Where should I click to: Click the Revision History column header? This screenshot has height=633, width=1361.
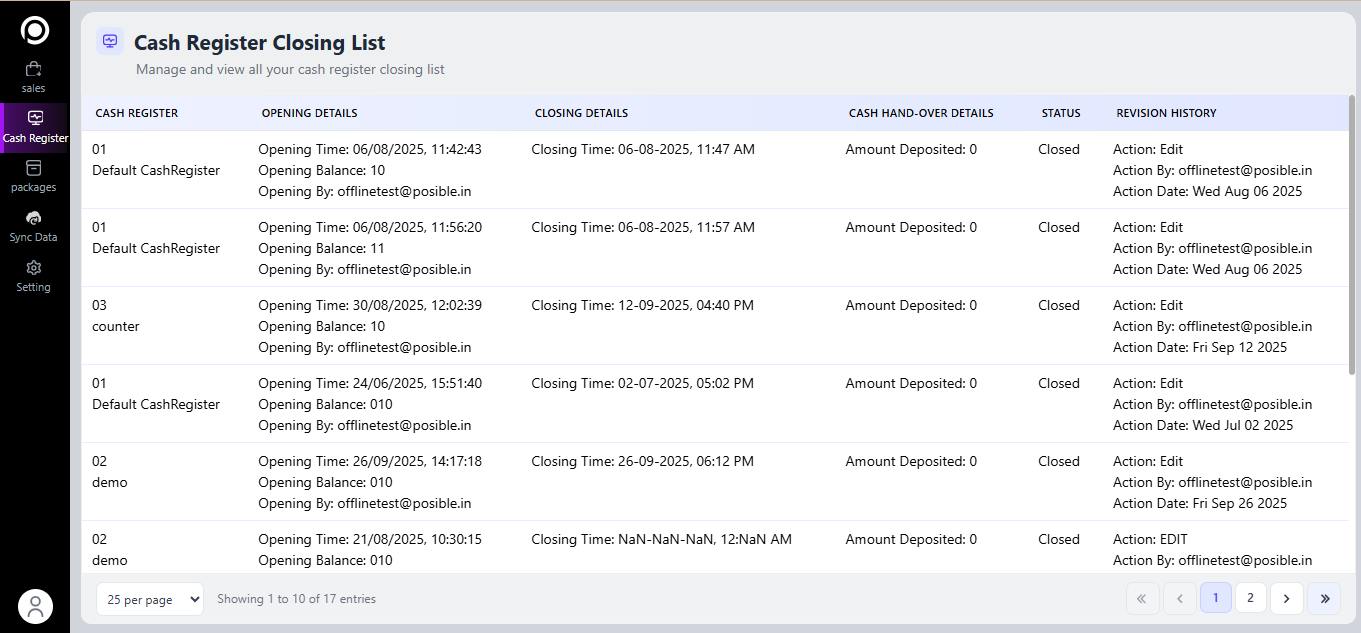[x=1166, y=113]
